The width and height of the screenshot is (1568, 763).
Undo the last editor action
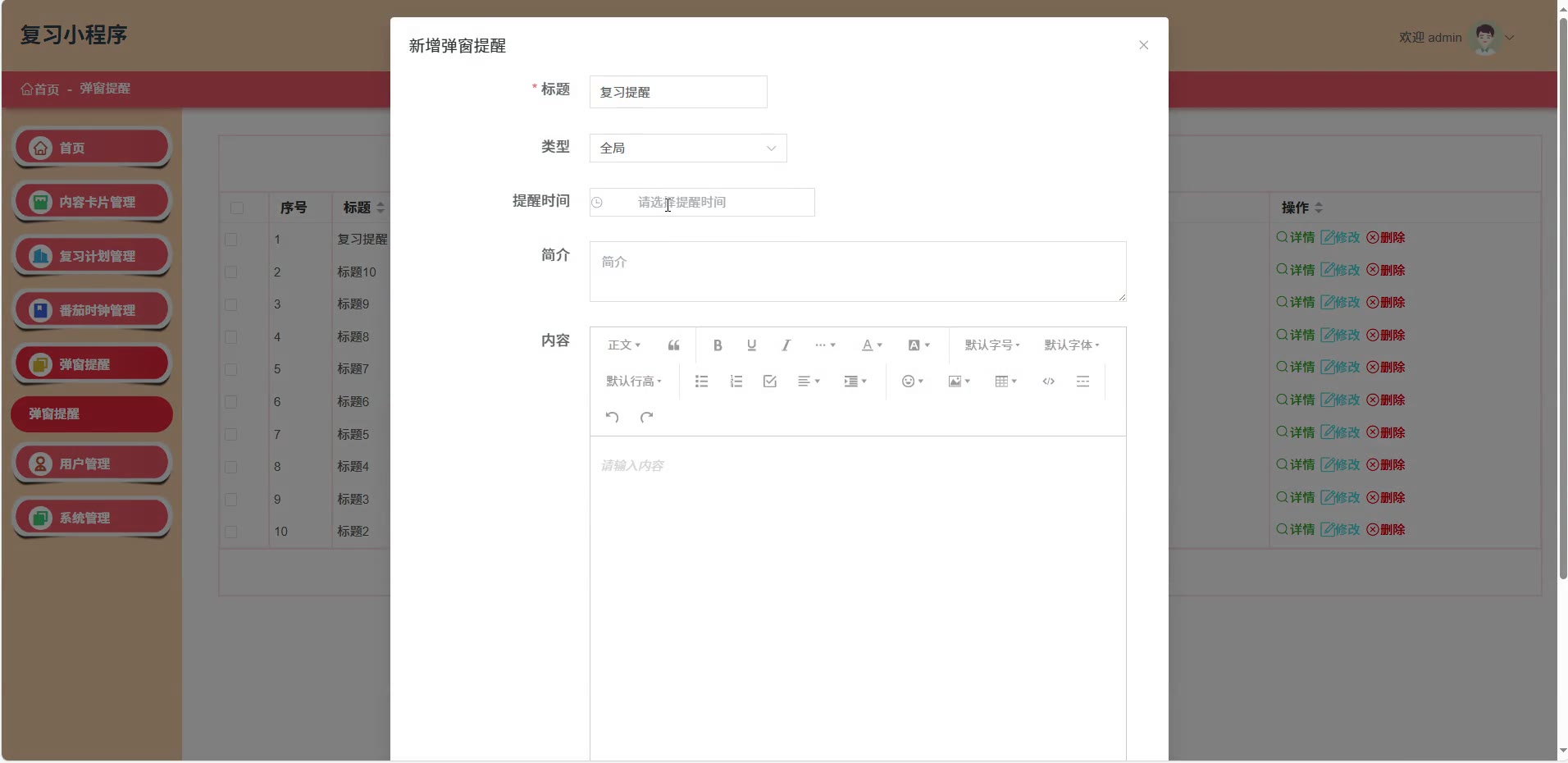tap(612, 418)
